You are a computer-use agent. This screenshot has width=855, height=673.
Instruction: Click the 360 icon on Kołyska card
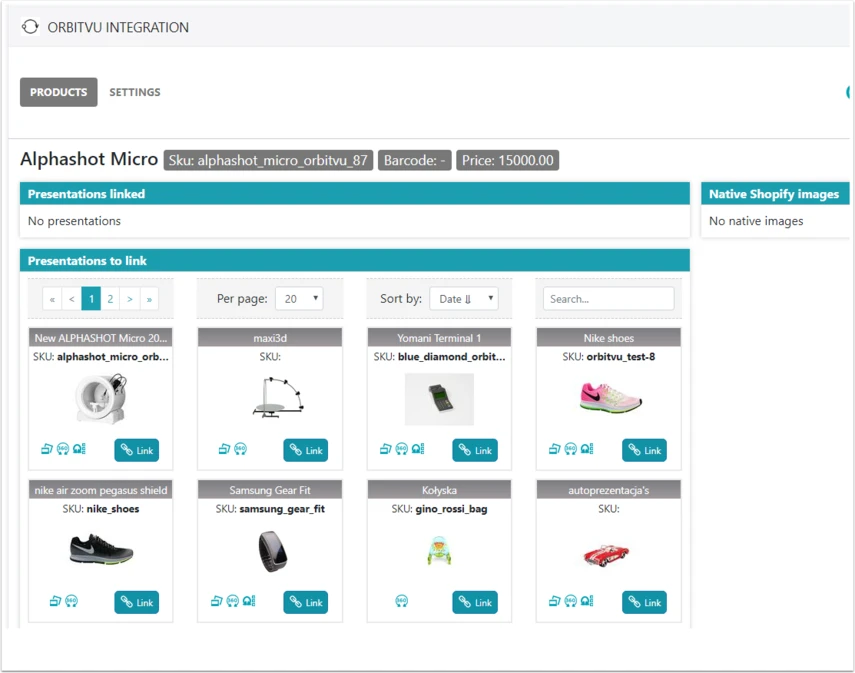(401, 601)
